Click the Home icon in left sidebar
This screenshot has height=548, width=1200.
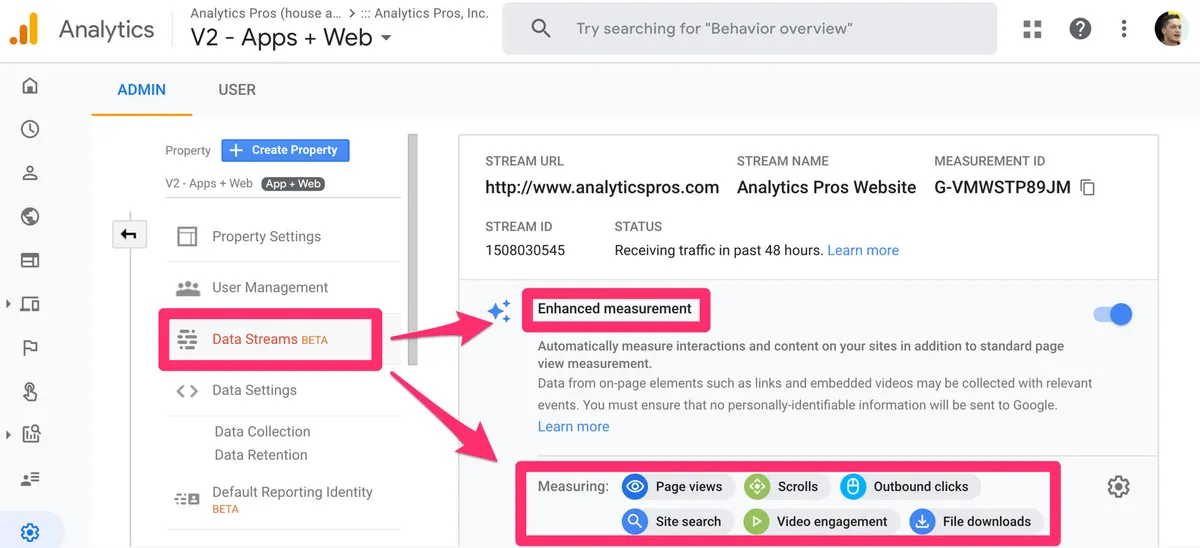(30, 86)
